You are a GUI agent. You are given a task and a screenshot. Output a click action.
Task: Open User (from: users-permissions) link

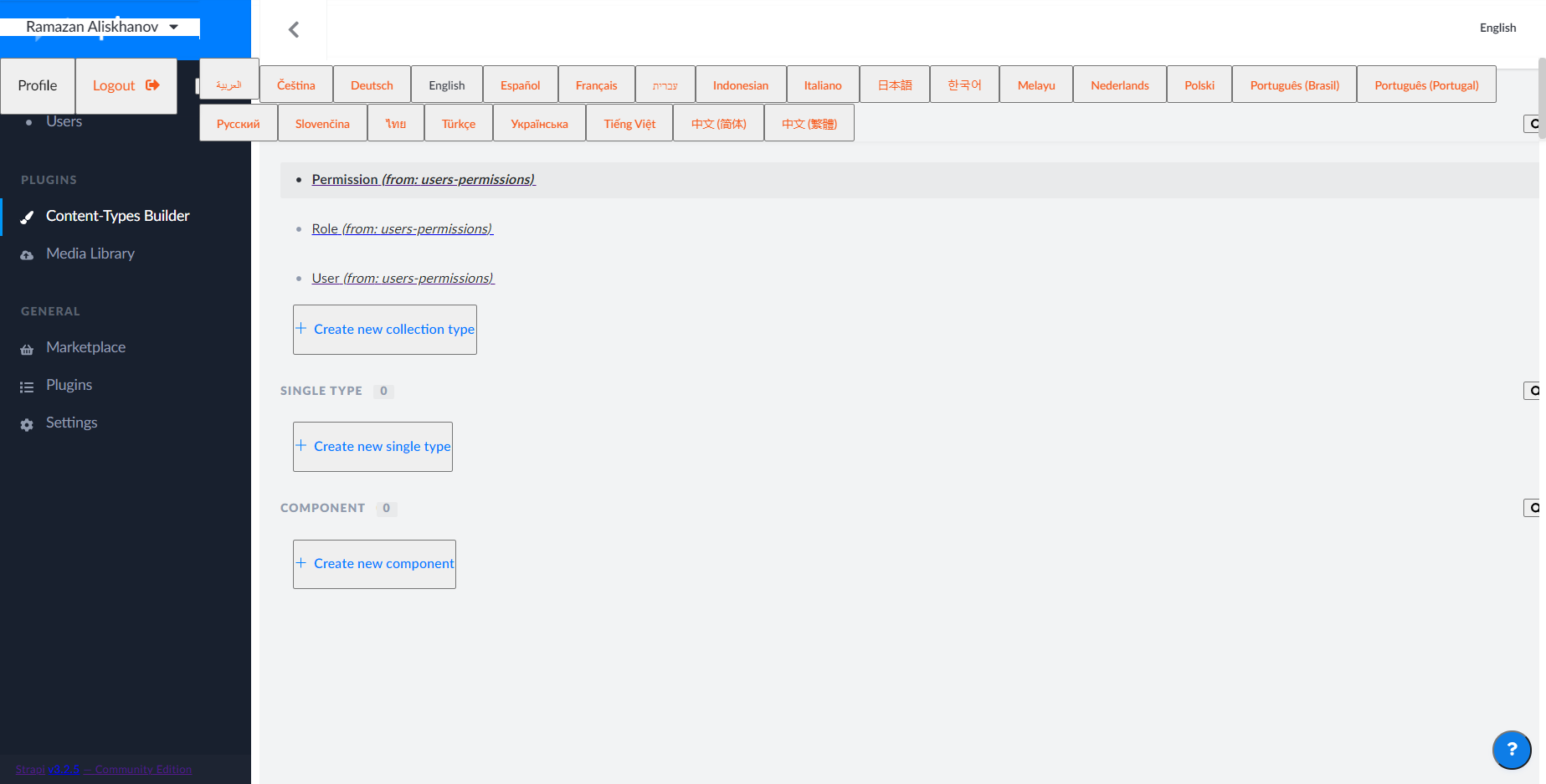[x=403, y=279]
